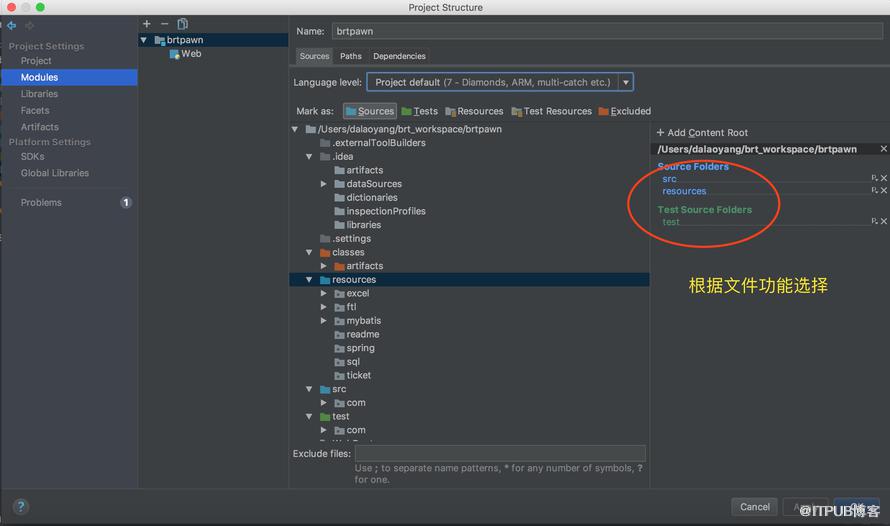Viewport: 890px width, 526px height.
Task: Select the Web facet icon
Action: click(174, 54)
